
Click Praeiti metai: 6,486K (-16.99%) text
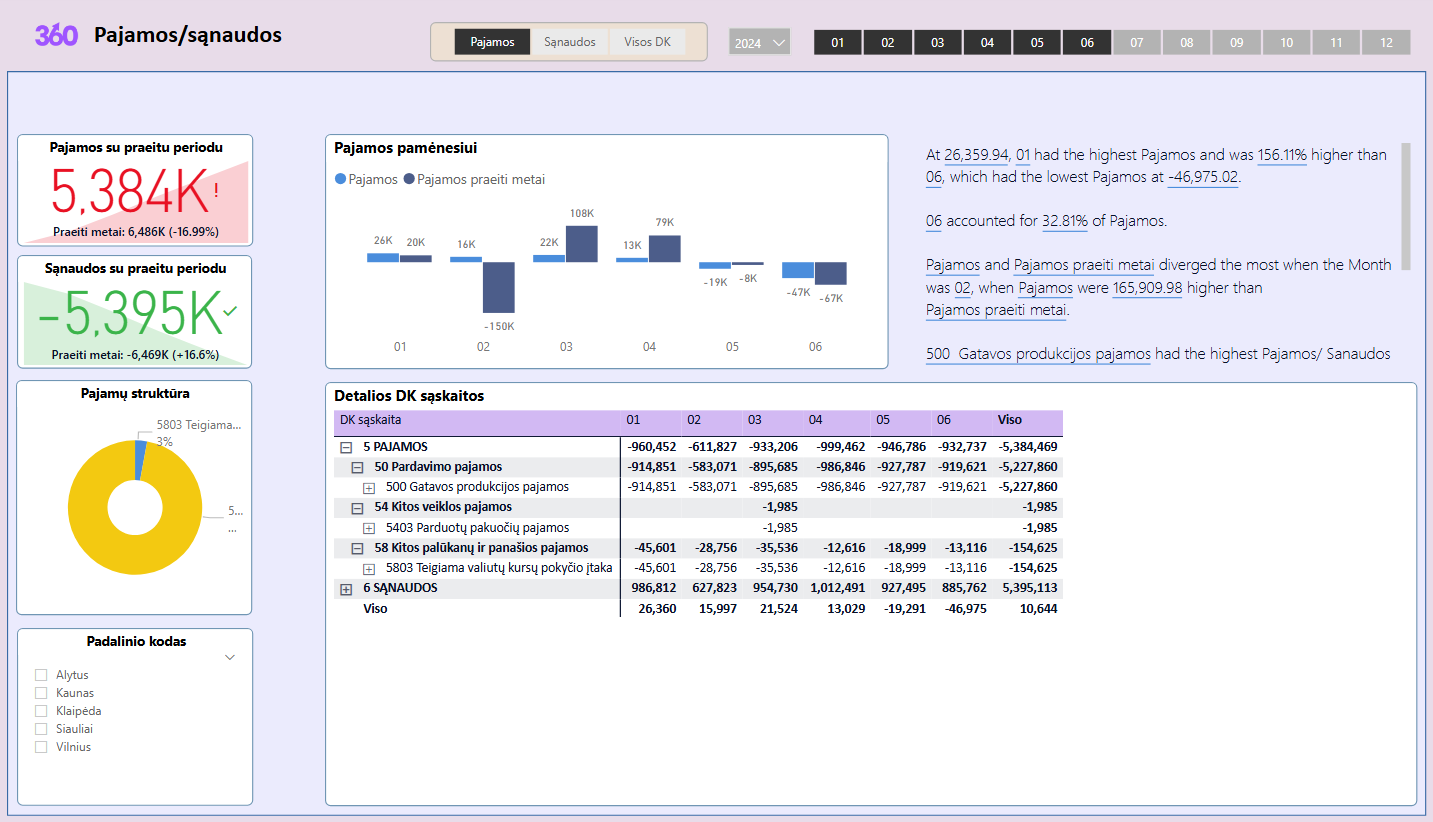[135, 232]
